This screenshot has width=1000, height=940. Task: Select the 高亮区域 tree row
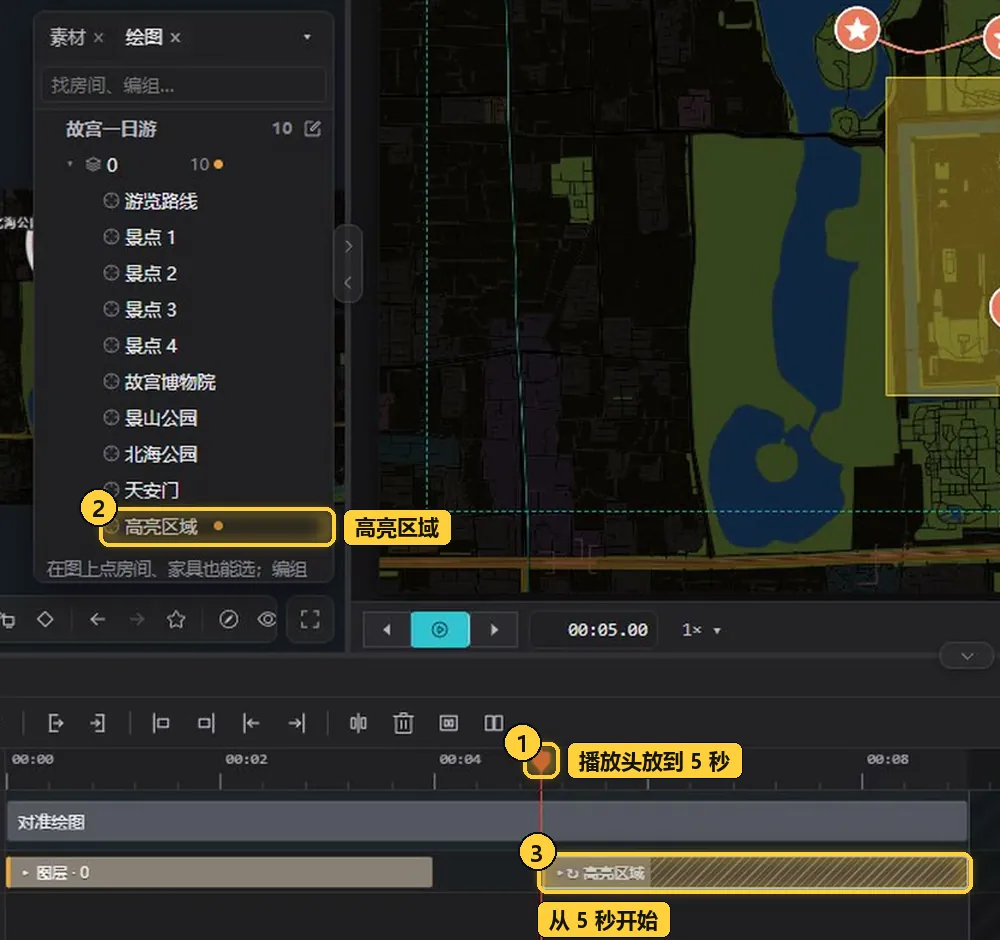click(217, 527)
